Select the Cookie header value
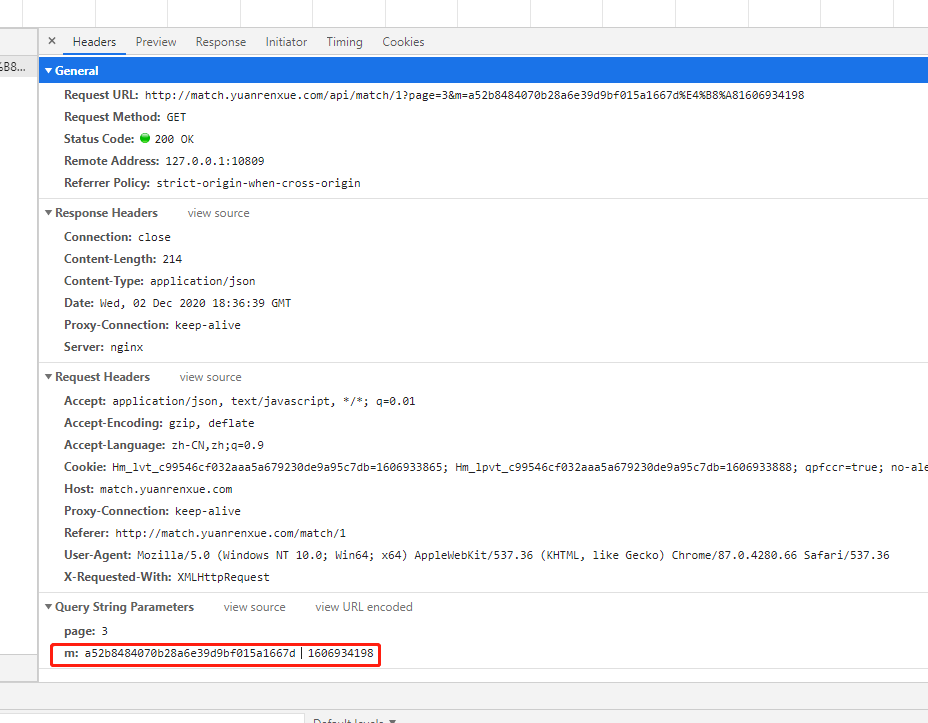The width and height of the screenshot is (928, 723). [520, 467]
